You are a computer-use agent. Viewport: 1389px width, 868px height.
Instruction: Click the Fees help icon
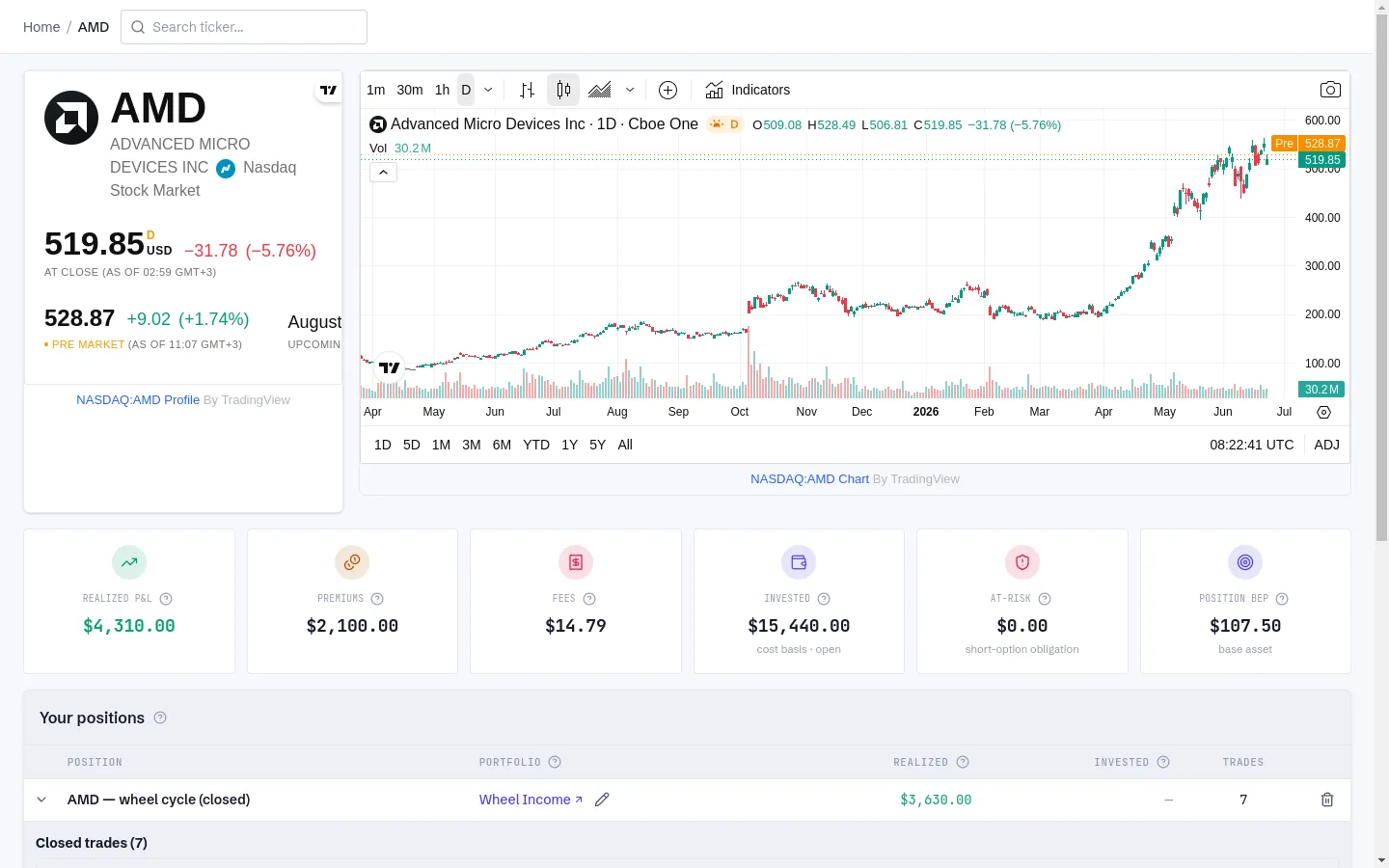point(589,598)
